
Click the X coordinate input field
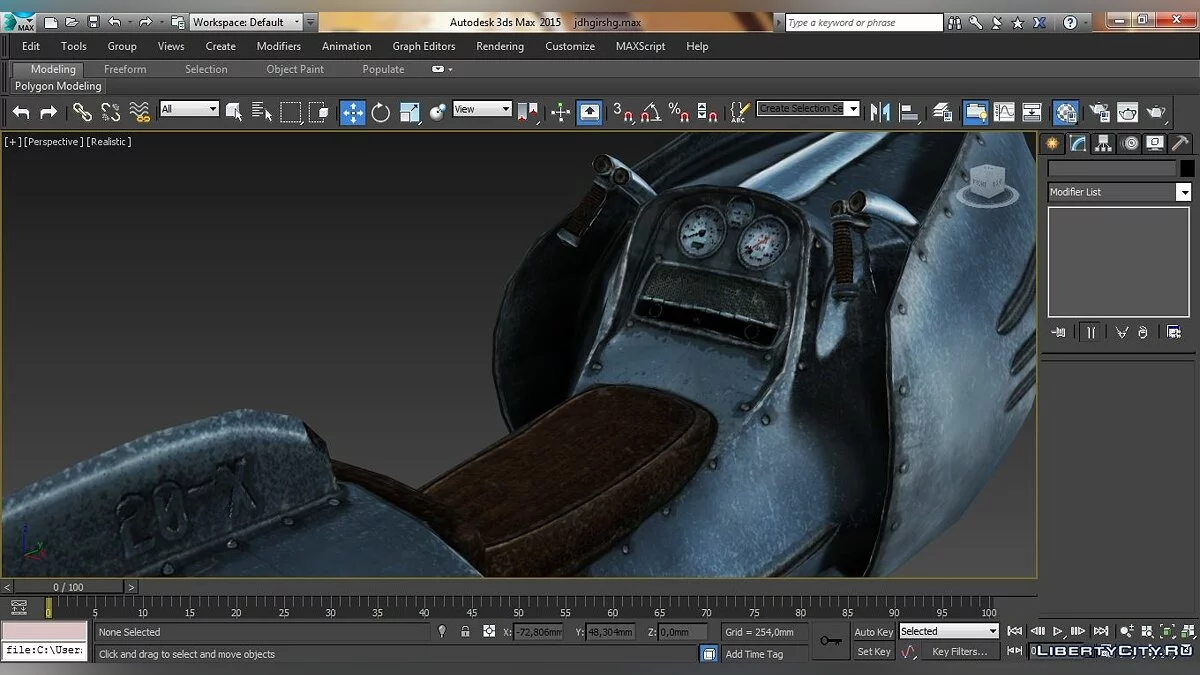[x=536, y=632]
